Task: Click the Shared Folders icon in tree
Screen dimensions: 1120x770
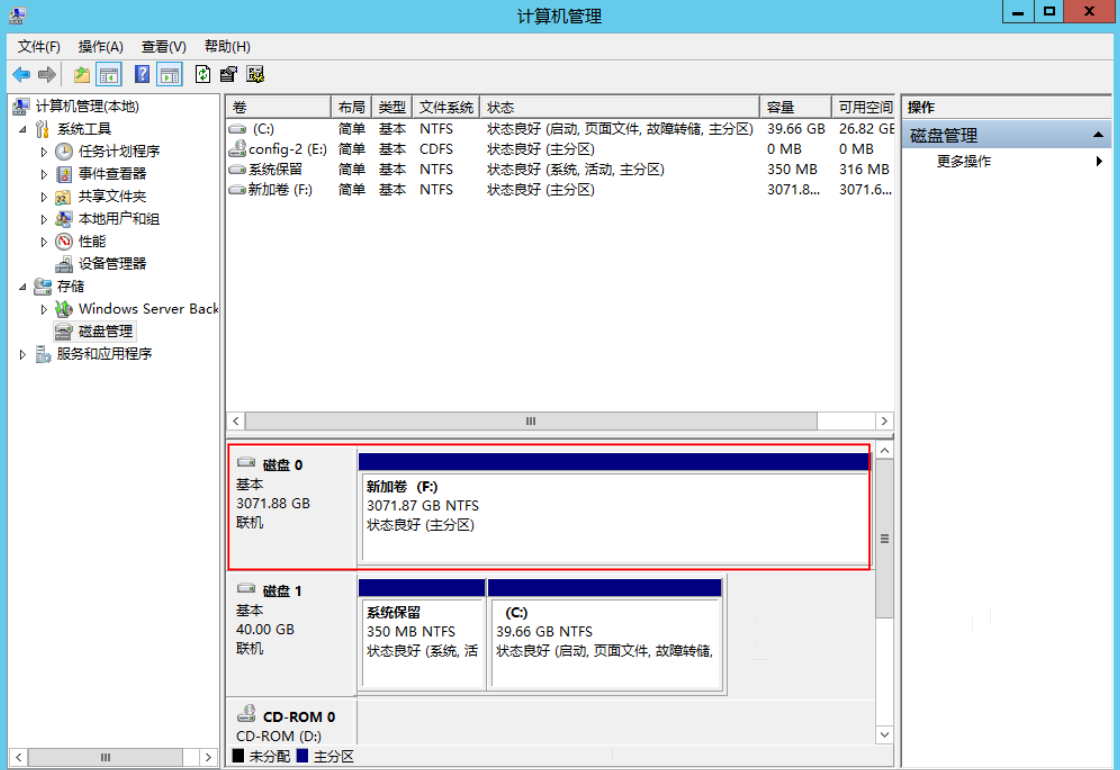Action: point(64,196)
